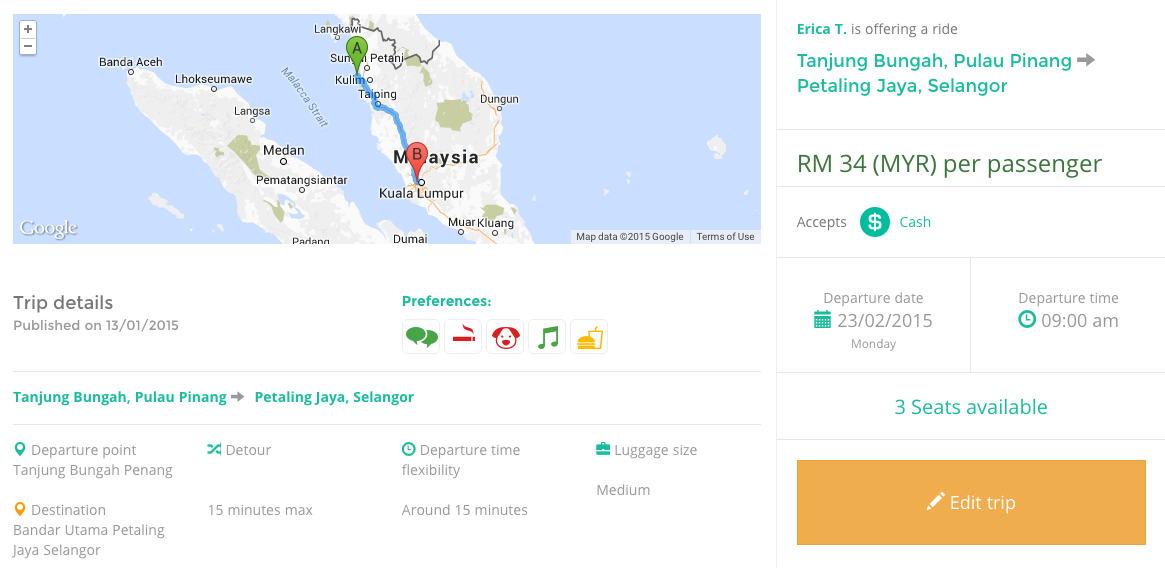Click the red pet preference icon
This screenshot has width=1165, height=568.
click(505, 337)
